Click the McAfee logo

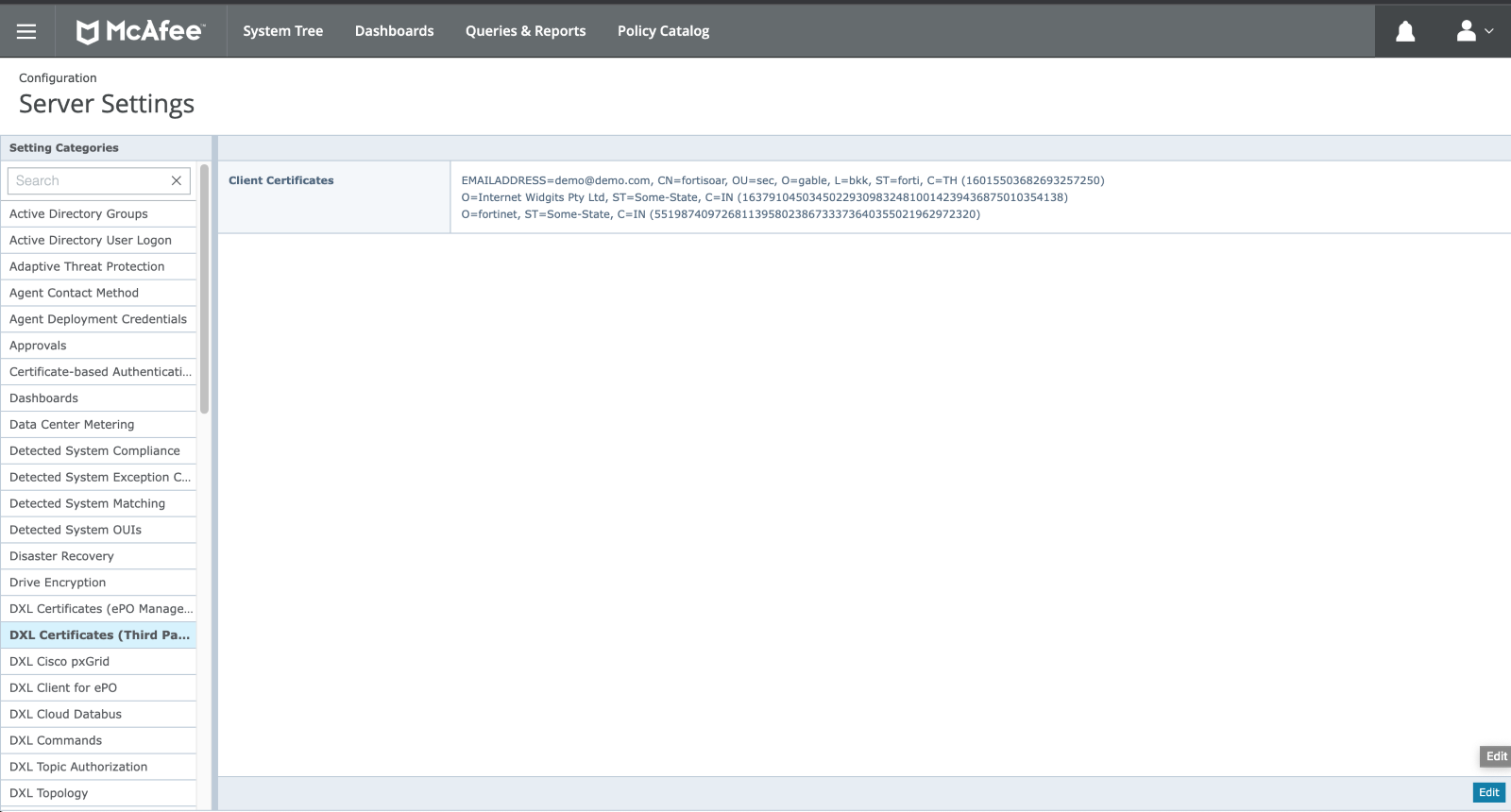tap(140, 31)
